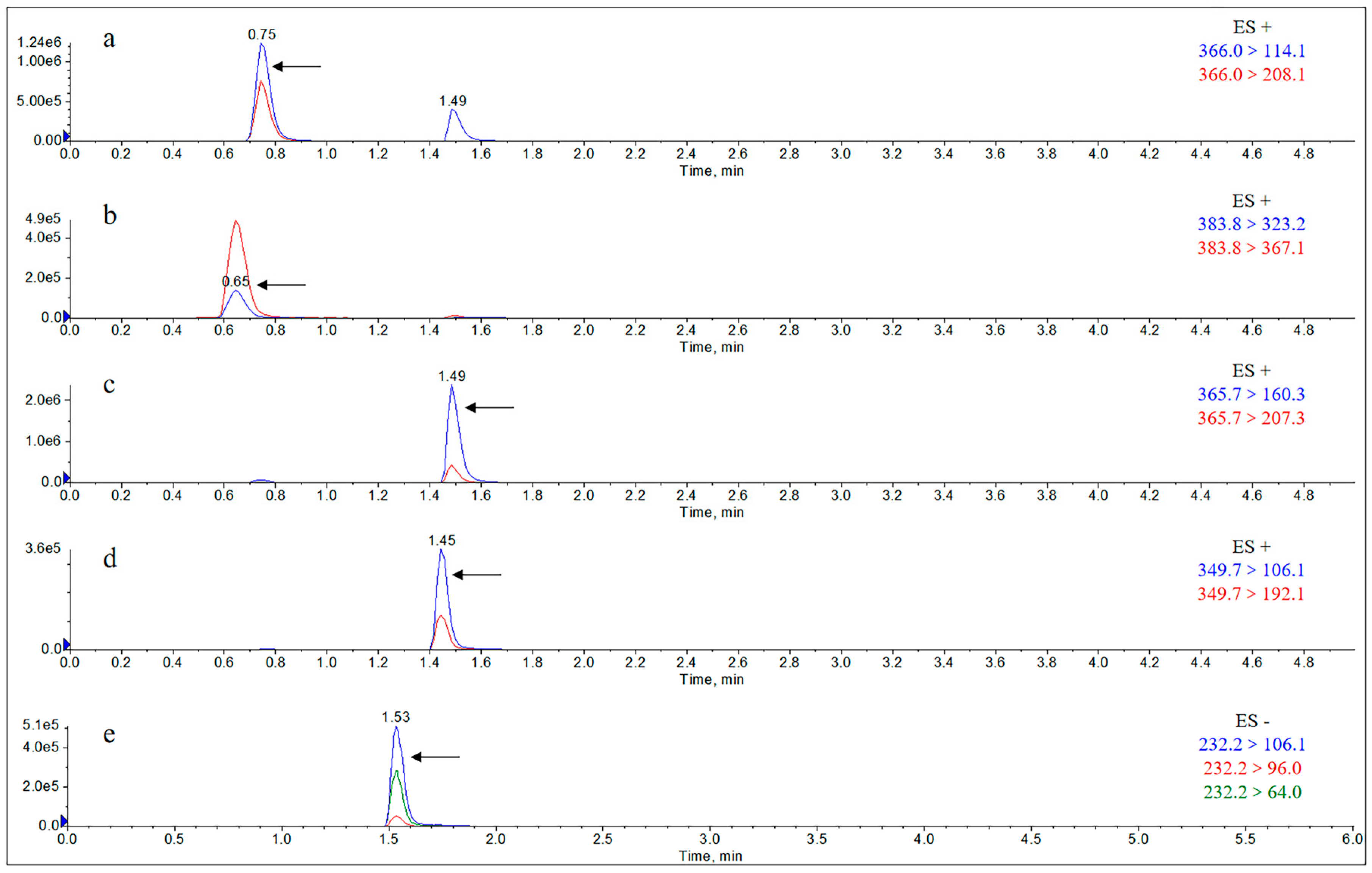Click the blue 366.0 > 114.1 transition label
Viewport: 1372px width, 873px height.
pos(1251,51)
